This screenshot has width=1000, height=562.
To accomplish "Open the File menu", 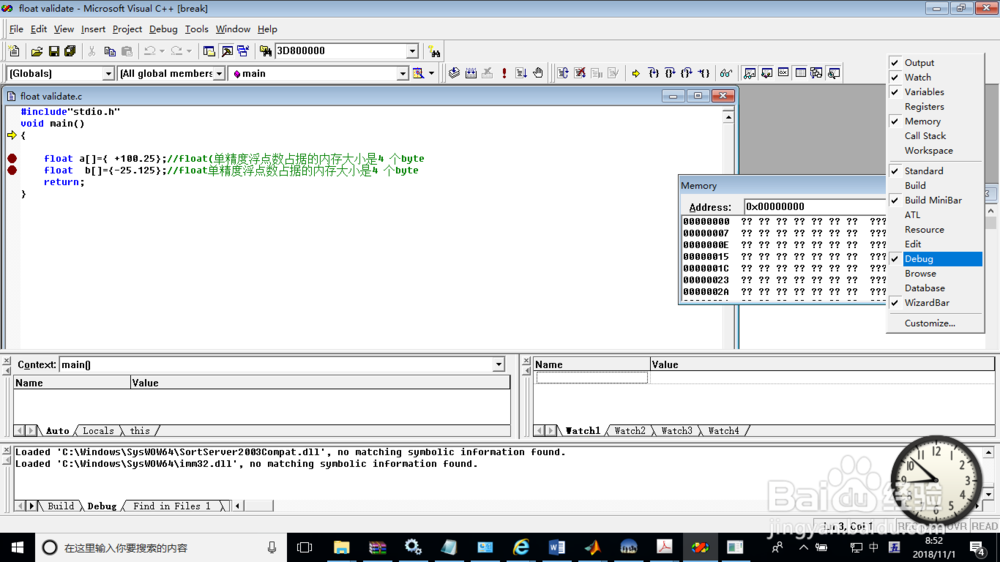I will [16, 29].
